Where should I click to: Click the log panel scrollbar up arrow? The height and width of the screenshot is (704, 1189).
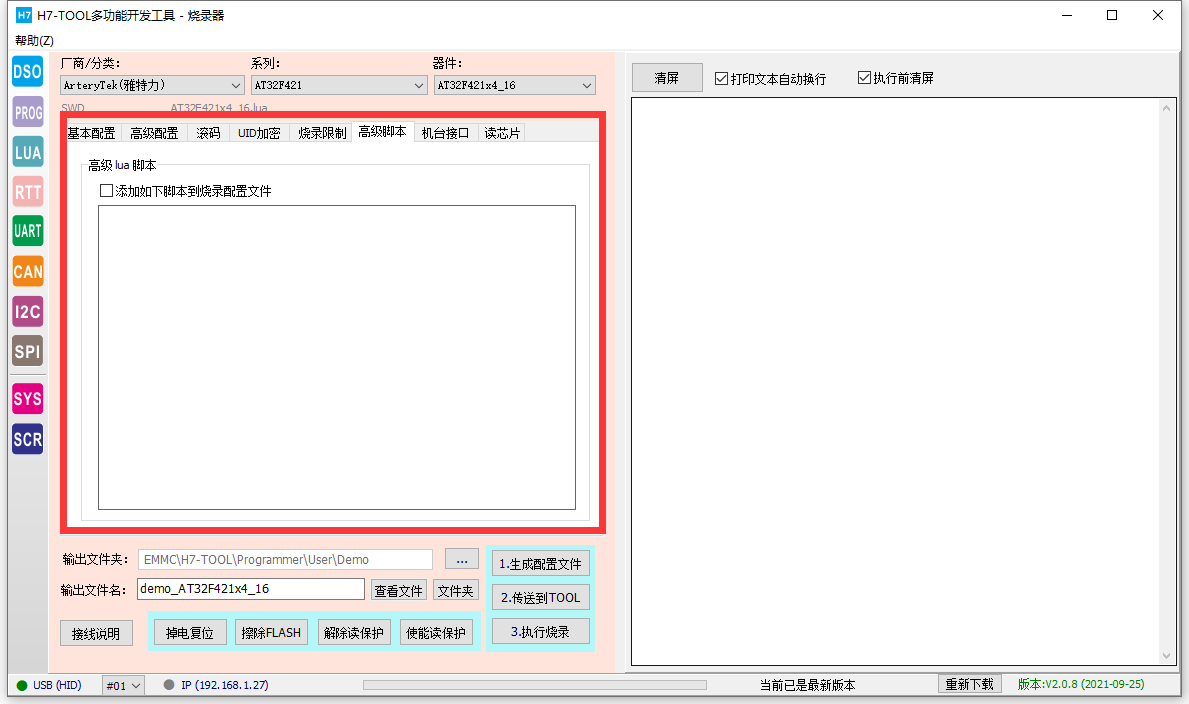pyautogui.click(x=1166, y=108)
